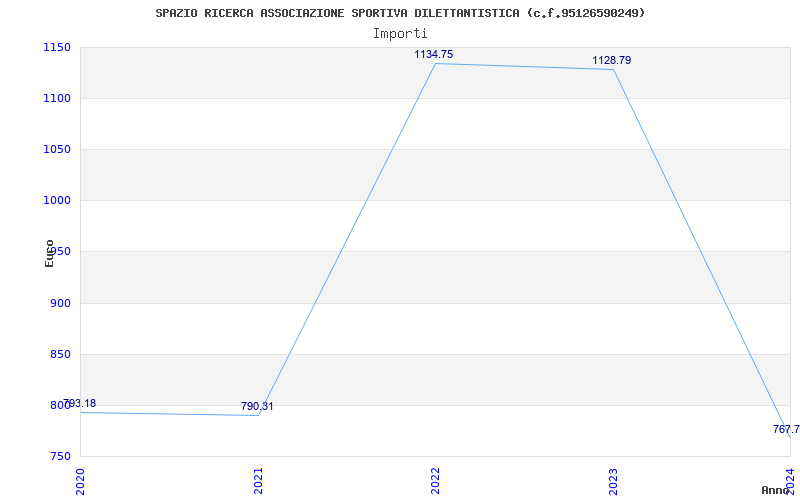Click the 793.18 data label
This screenshot has height=500, width=800.
tap(80, 404)
